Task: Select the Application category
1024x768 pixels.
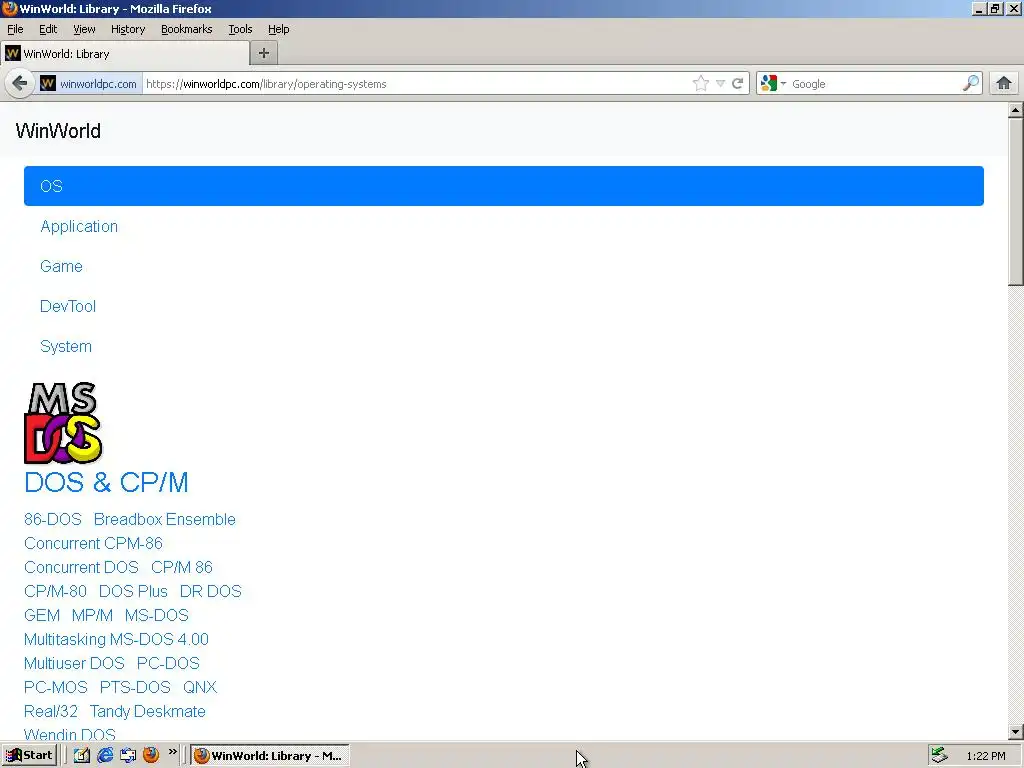Action: click(x=79, y=227)
